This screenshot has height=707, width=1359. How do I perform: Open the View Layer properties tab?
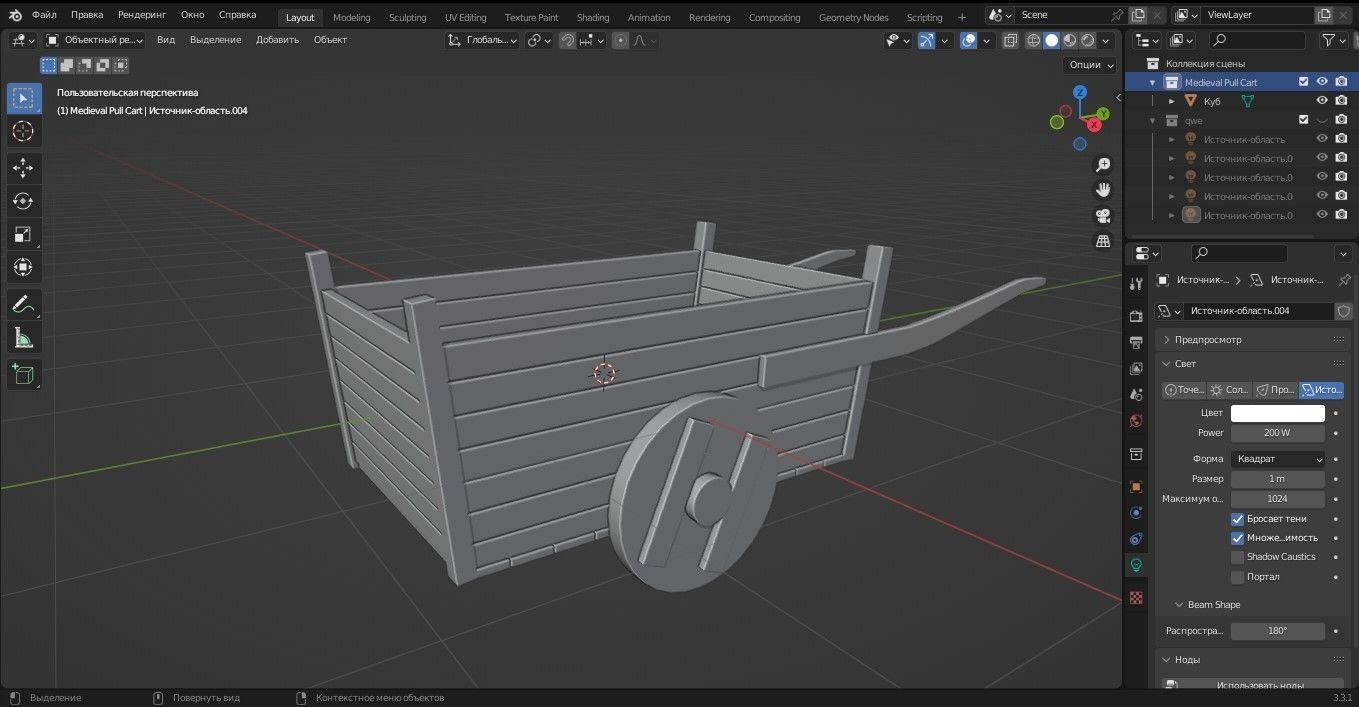click(1136, 368)
